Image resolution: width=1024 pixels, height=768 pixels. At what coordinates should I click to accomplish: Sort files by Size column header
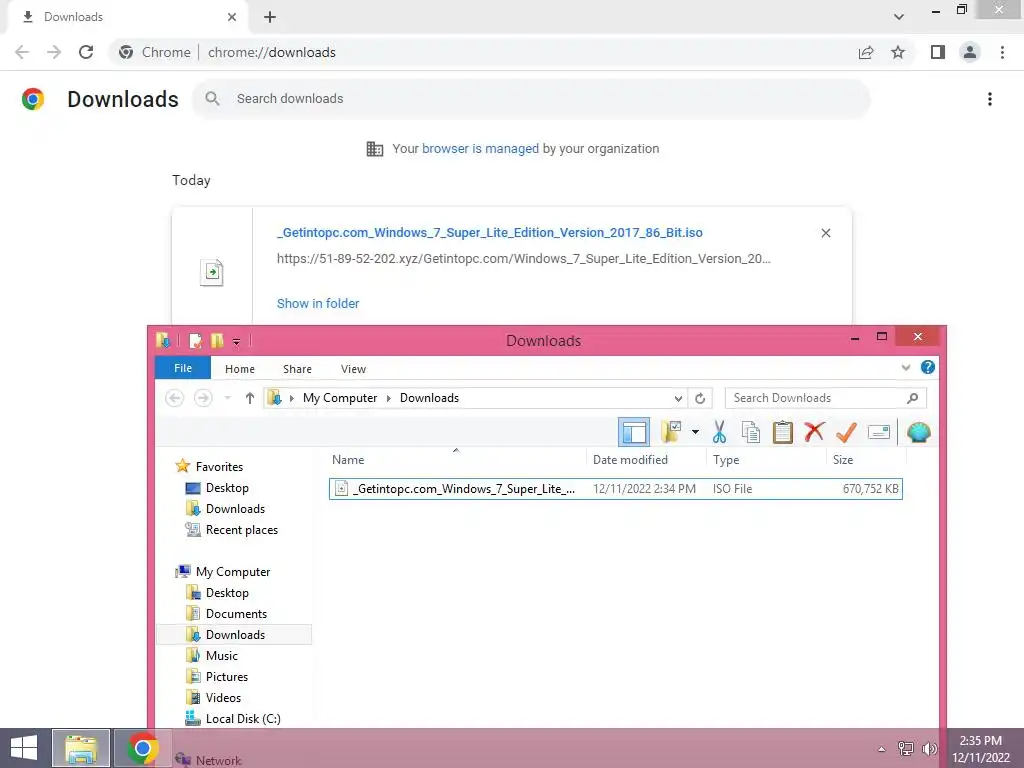866,460
